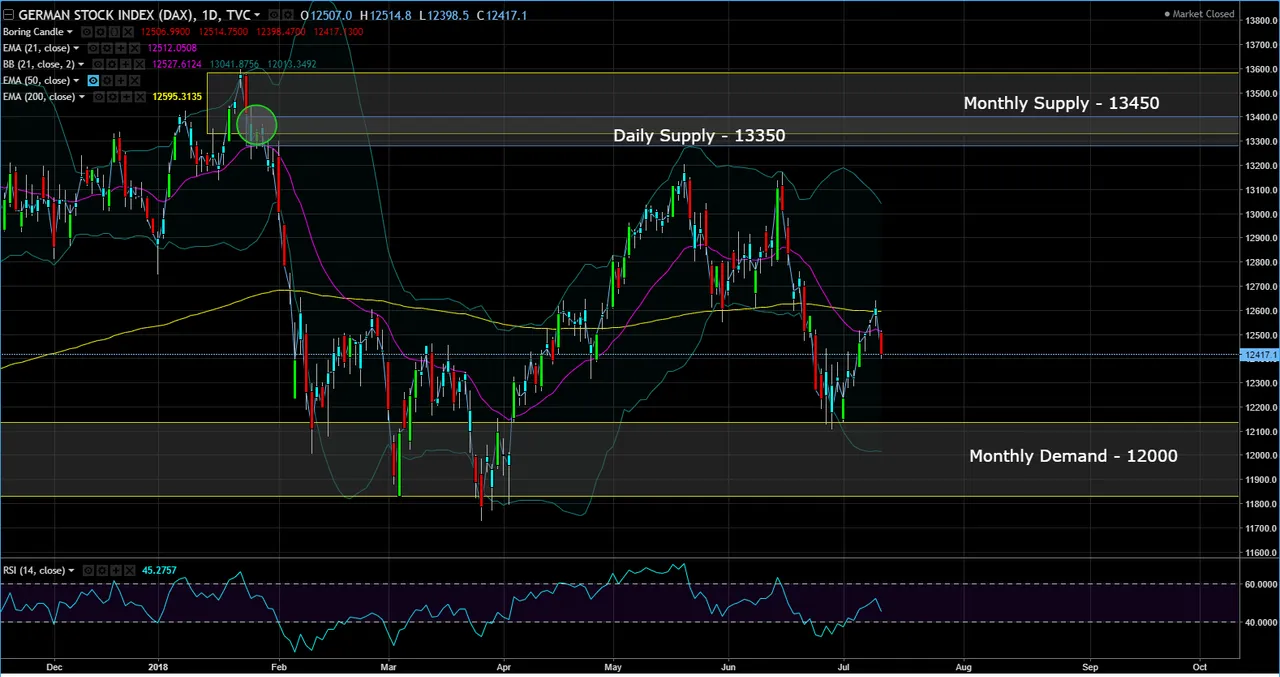The width and height of the screenshot is (1280, 677).
Task: Open RSI (14, close) settings gear
Action: point(102,570)
